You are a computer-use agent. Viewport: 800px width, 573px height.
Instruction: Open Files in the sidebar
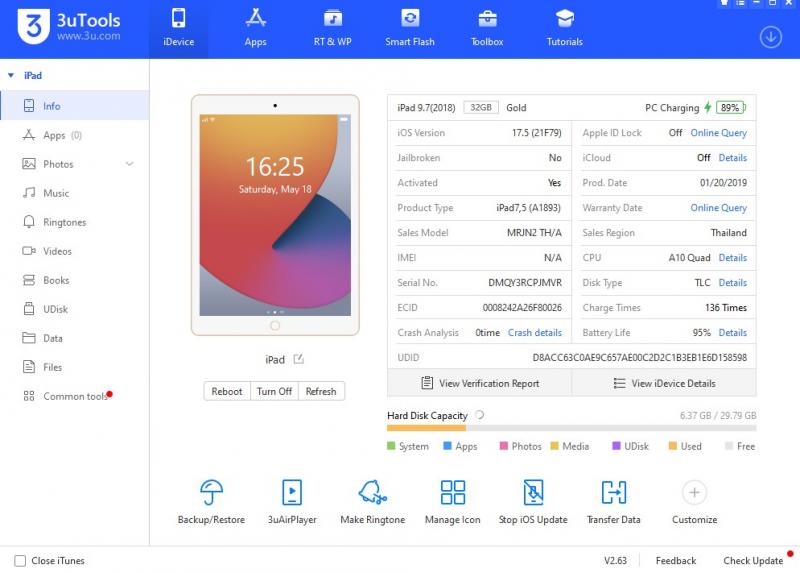pos(75,367)
